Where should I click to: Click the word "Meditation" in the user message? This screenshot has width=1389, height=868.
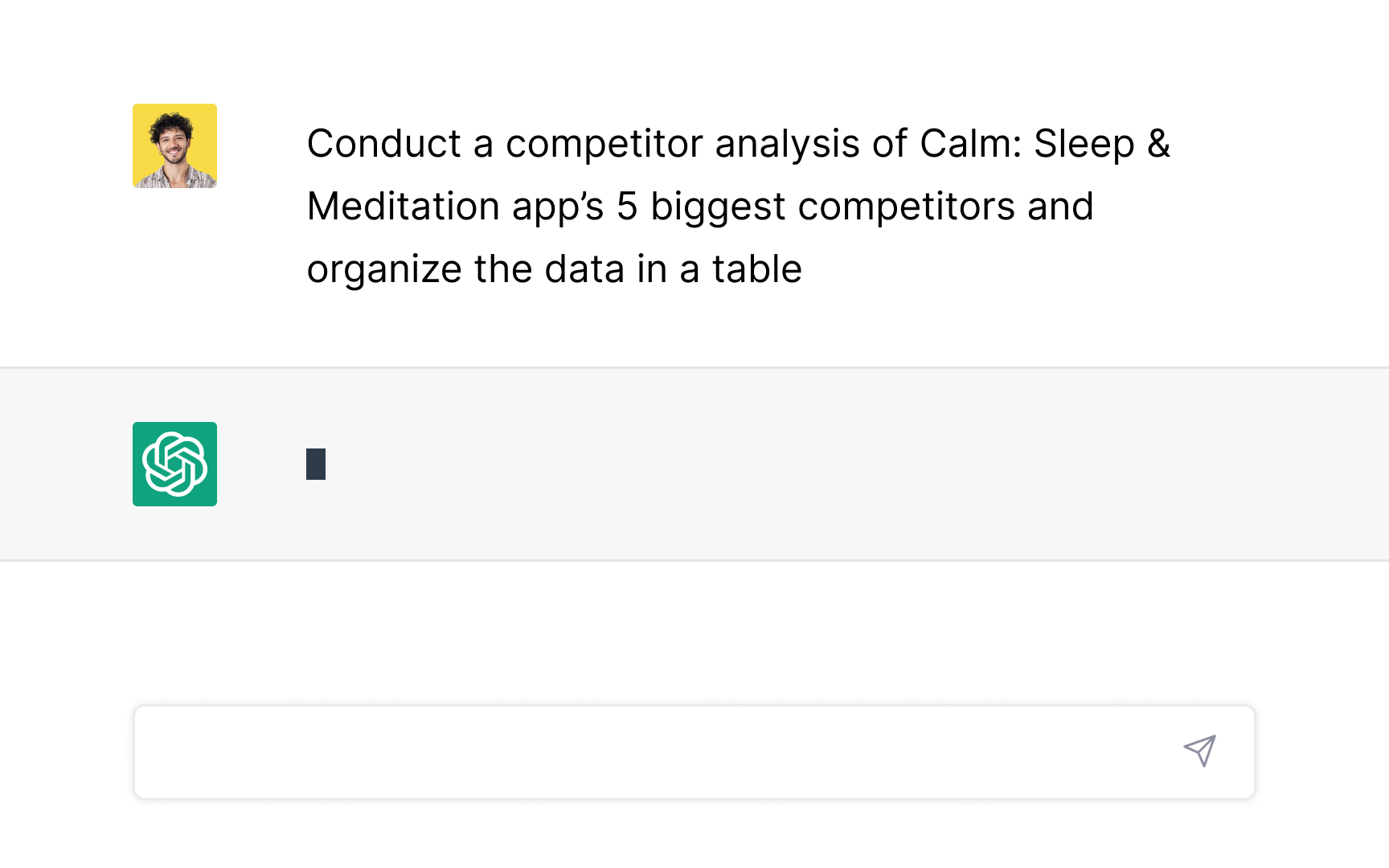click(x=404, y=207)
